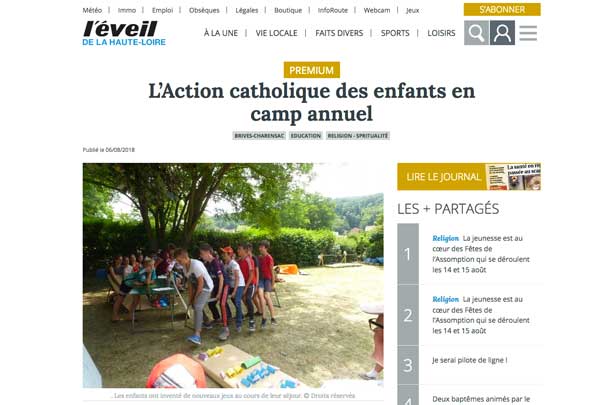600x405 pixels.
Task: Open the LIRE LE JOURNAL banner
Action: (469, 176)
